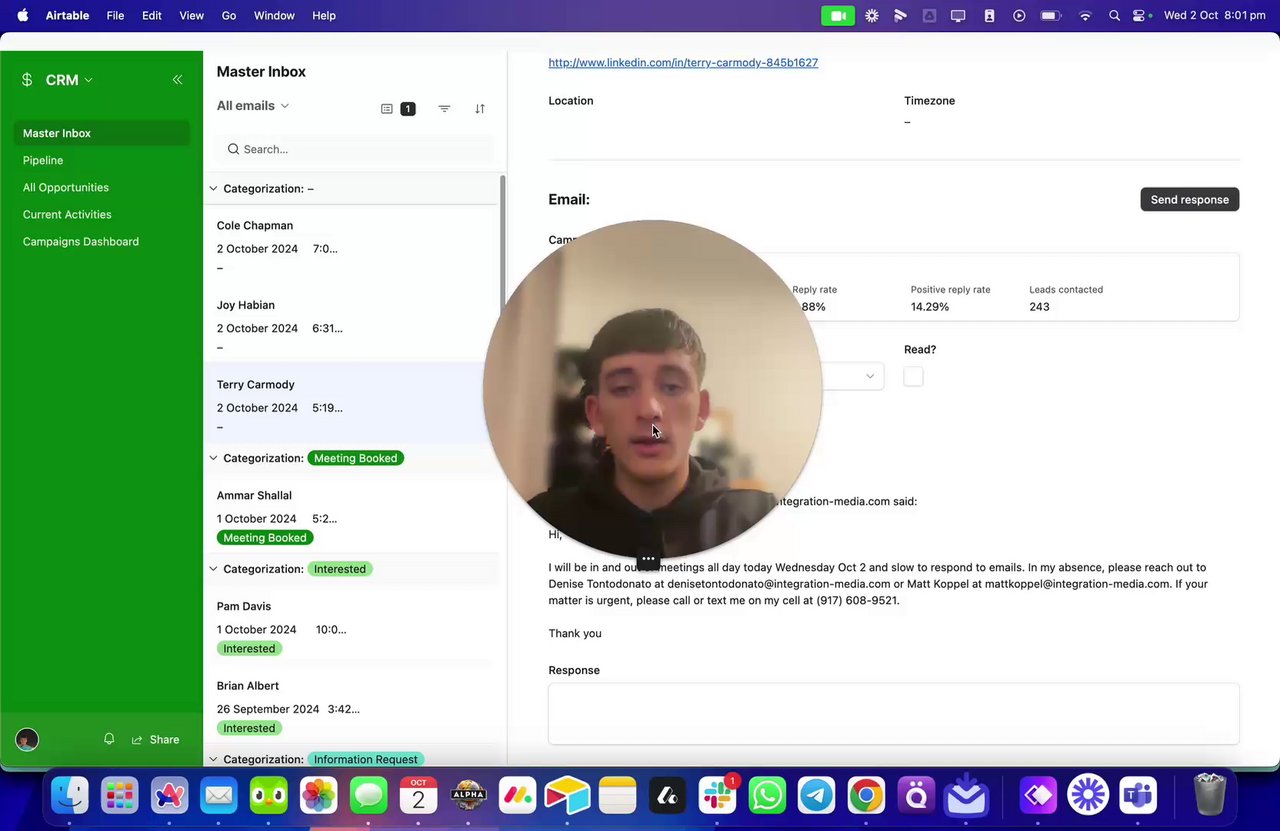Click the Send response button
The height and width of the screenshot is (831, 1280).
pyautogui.click(x=1190, y=199)
